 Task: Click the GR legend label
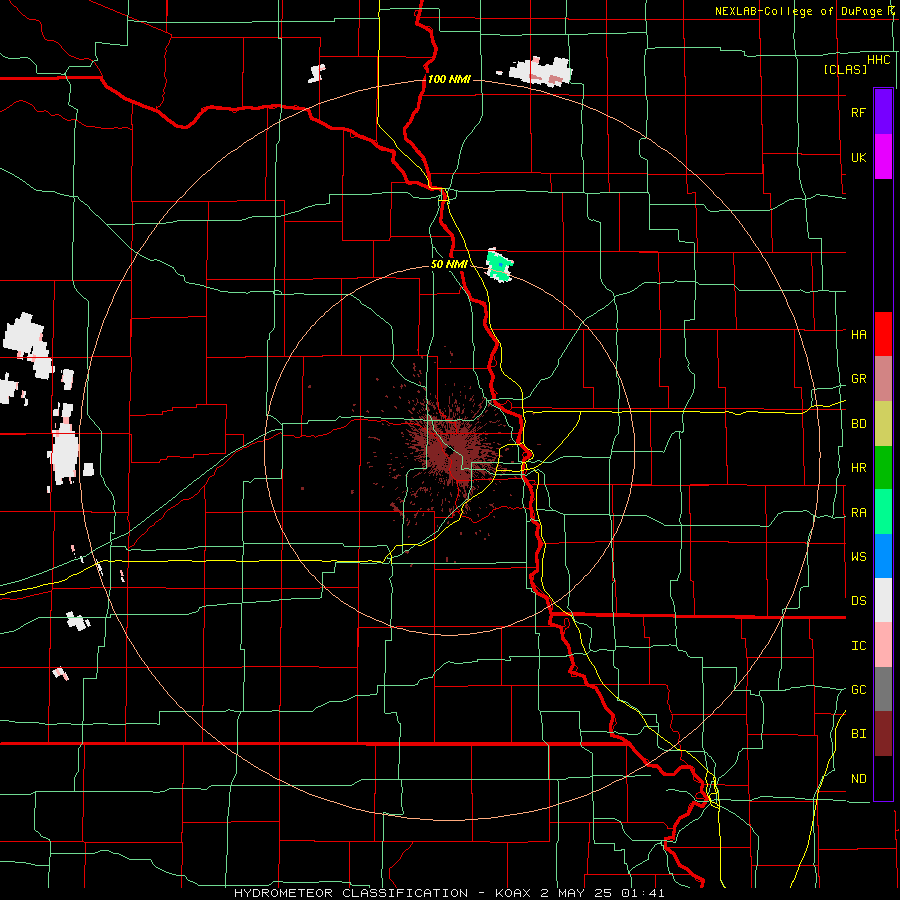(858, 379)
